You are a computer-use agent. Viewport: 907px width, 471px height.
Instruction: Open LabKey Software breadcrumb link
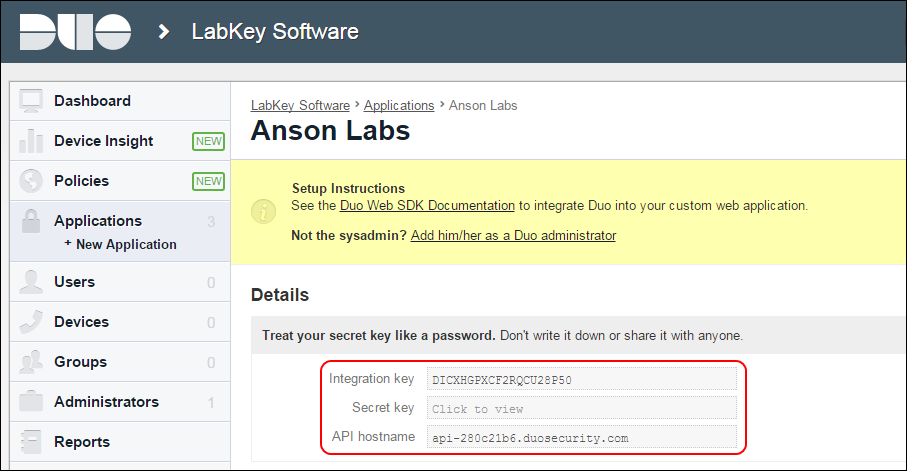click(300, 105)
